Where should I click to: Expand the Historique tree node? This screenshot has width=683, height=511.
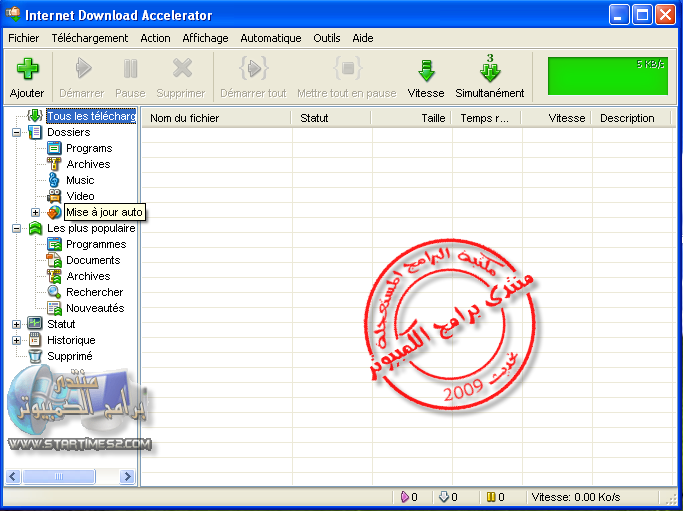tap(17, 340)
